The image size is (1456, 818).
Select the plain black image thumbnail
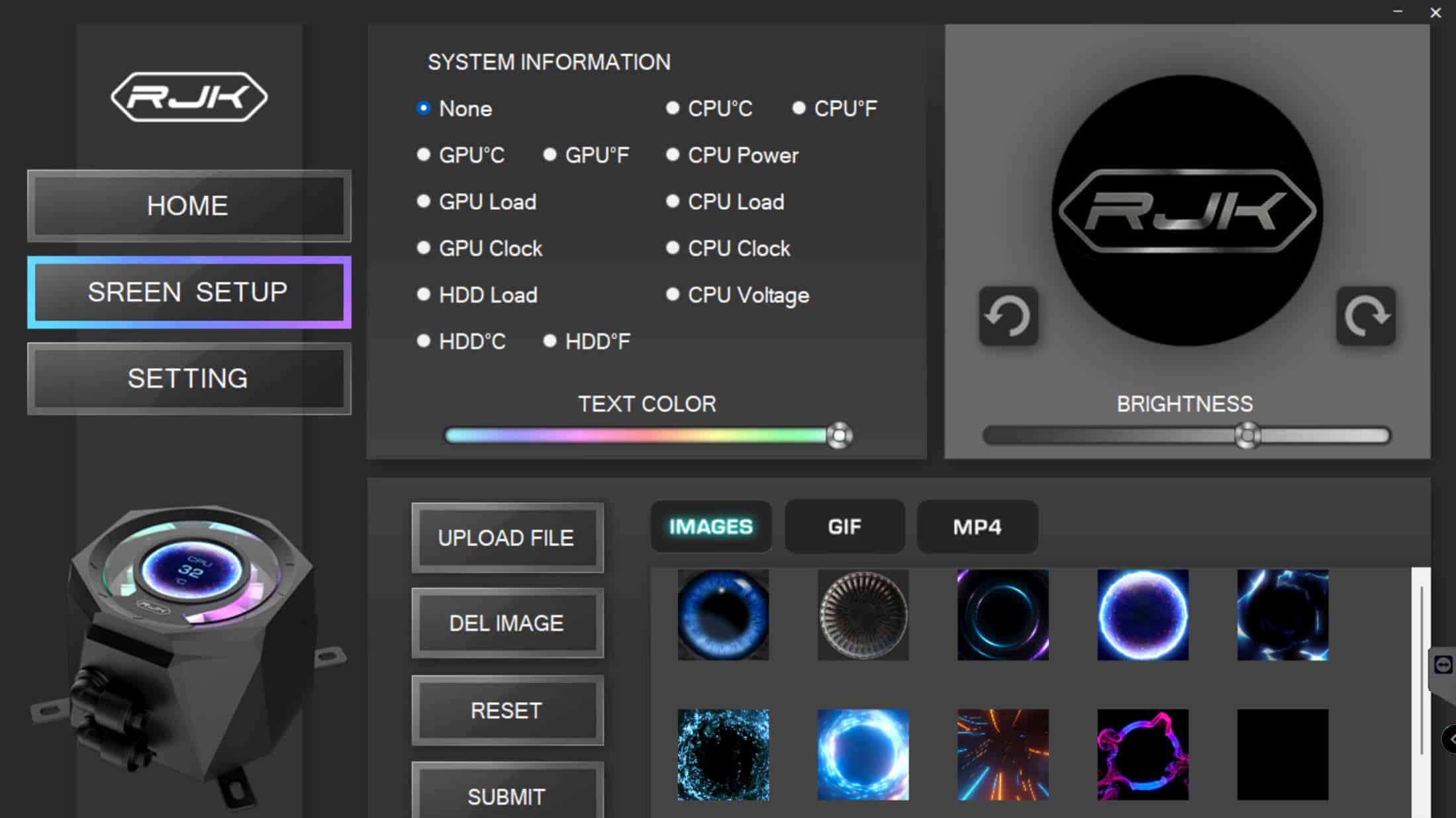(1283, 755)
